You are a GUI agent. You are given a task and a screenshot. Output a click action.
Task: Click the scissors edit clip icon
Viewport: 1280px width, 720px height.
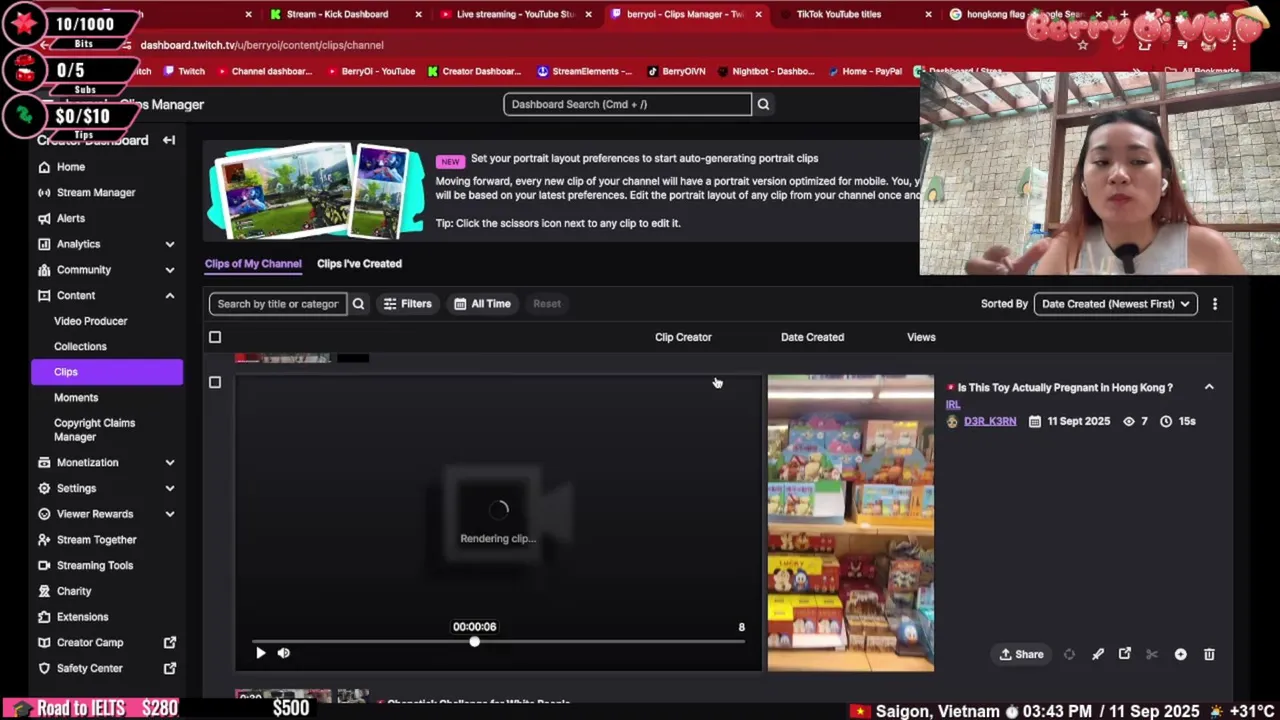(1152, 654)
